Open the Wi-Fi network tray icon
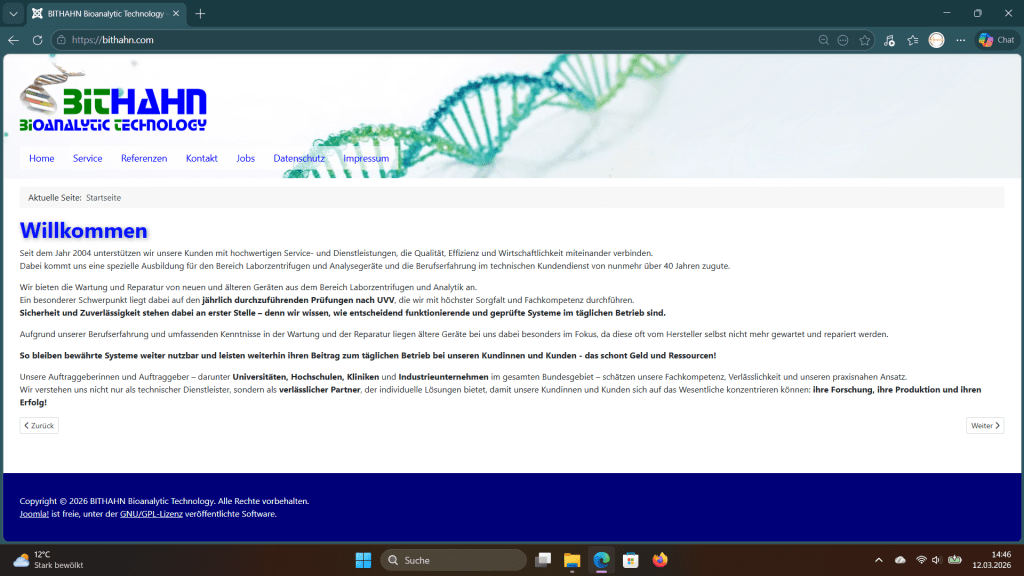The image size is (1024, 576). 921,560
